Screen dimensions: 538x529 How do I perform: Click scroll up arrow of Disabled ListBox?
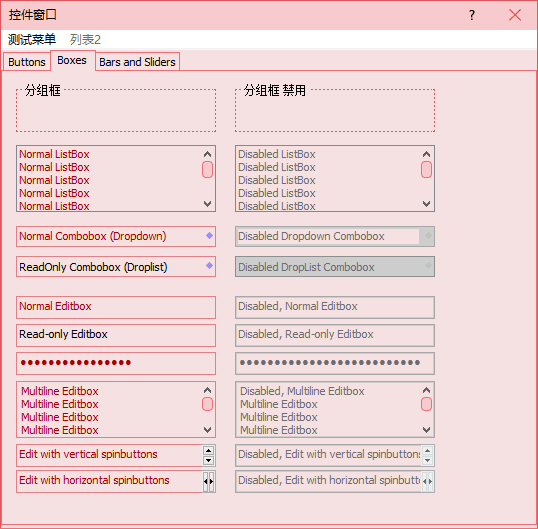coord(426,154)
